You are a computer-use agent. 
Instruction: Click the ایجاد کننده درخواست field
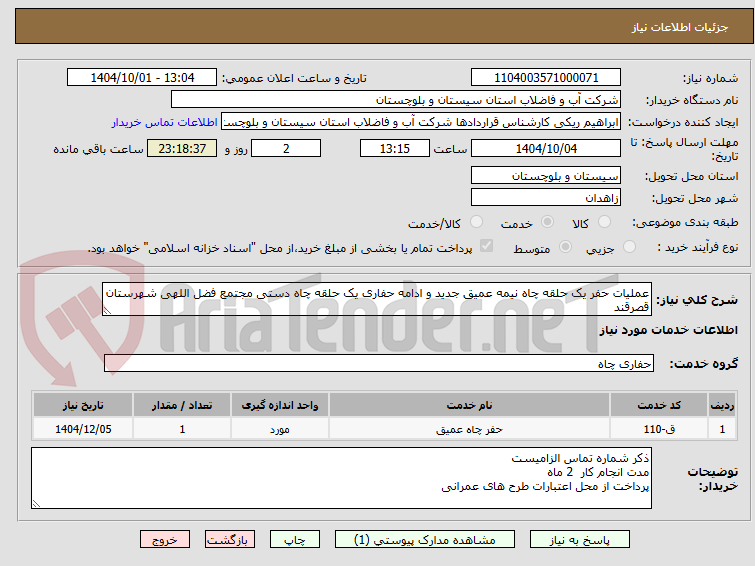click(x=421, y=122)
